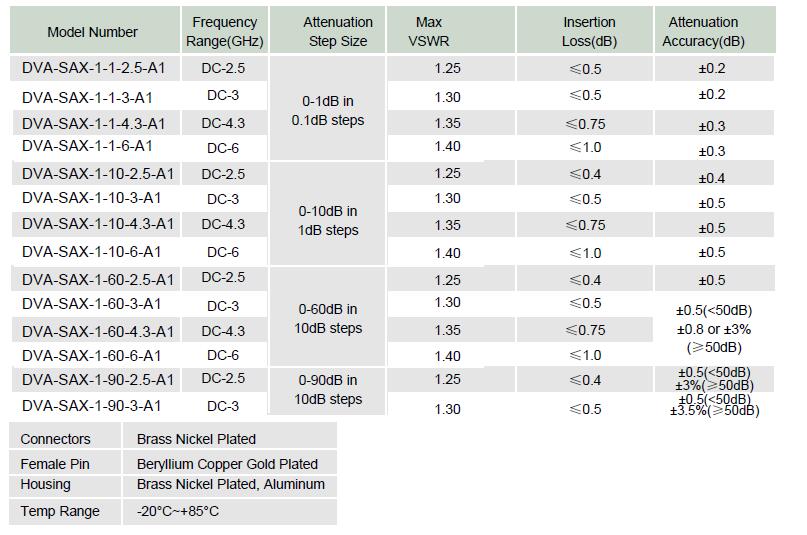Select the Attenuation Accuracy(dB) header
This screenshot has height=535, width=807.
703,32
